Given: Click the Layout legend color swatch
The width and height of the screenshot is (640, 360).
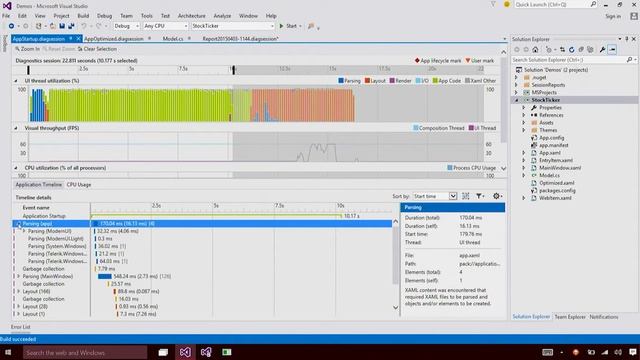Looking at the screenshot, I should tap(367, 81).
